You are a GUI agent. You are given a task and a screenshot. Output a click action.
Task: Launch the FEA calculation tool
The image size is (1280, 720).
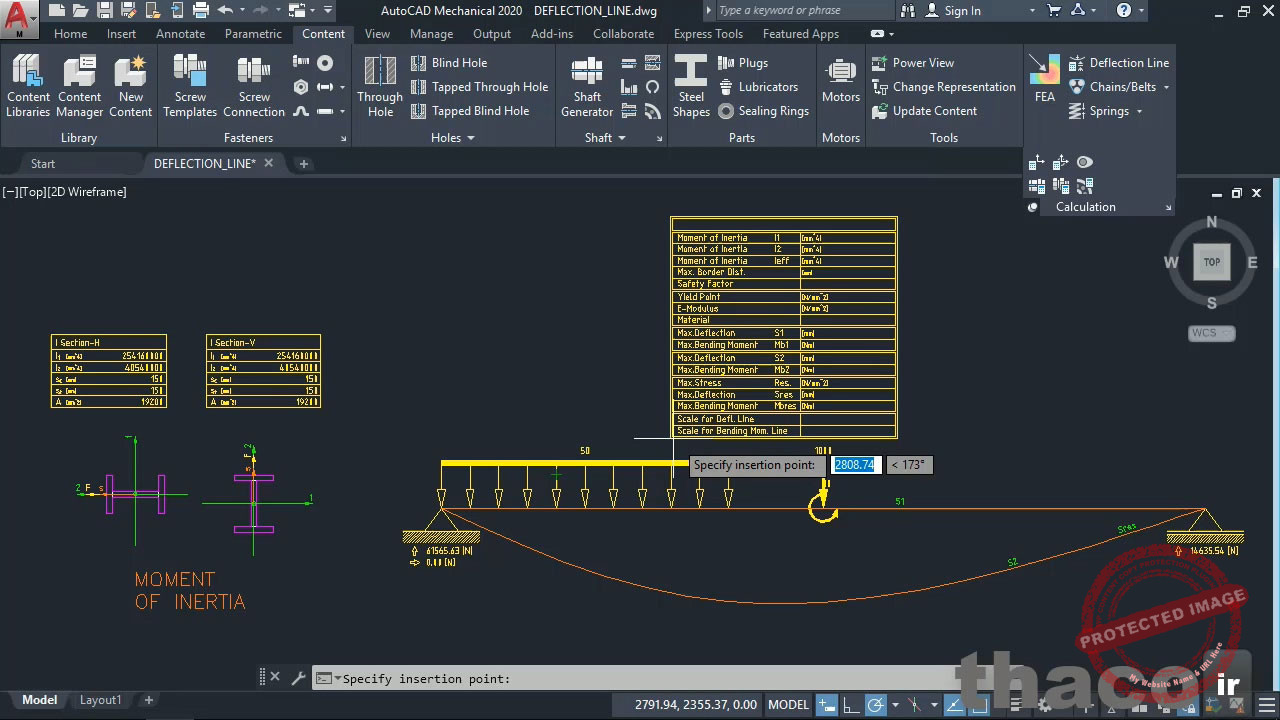click(x=1045, y=78)
